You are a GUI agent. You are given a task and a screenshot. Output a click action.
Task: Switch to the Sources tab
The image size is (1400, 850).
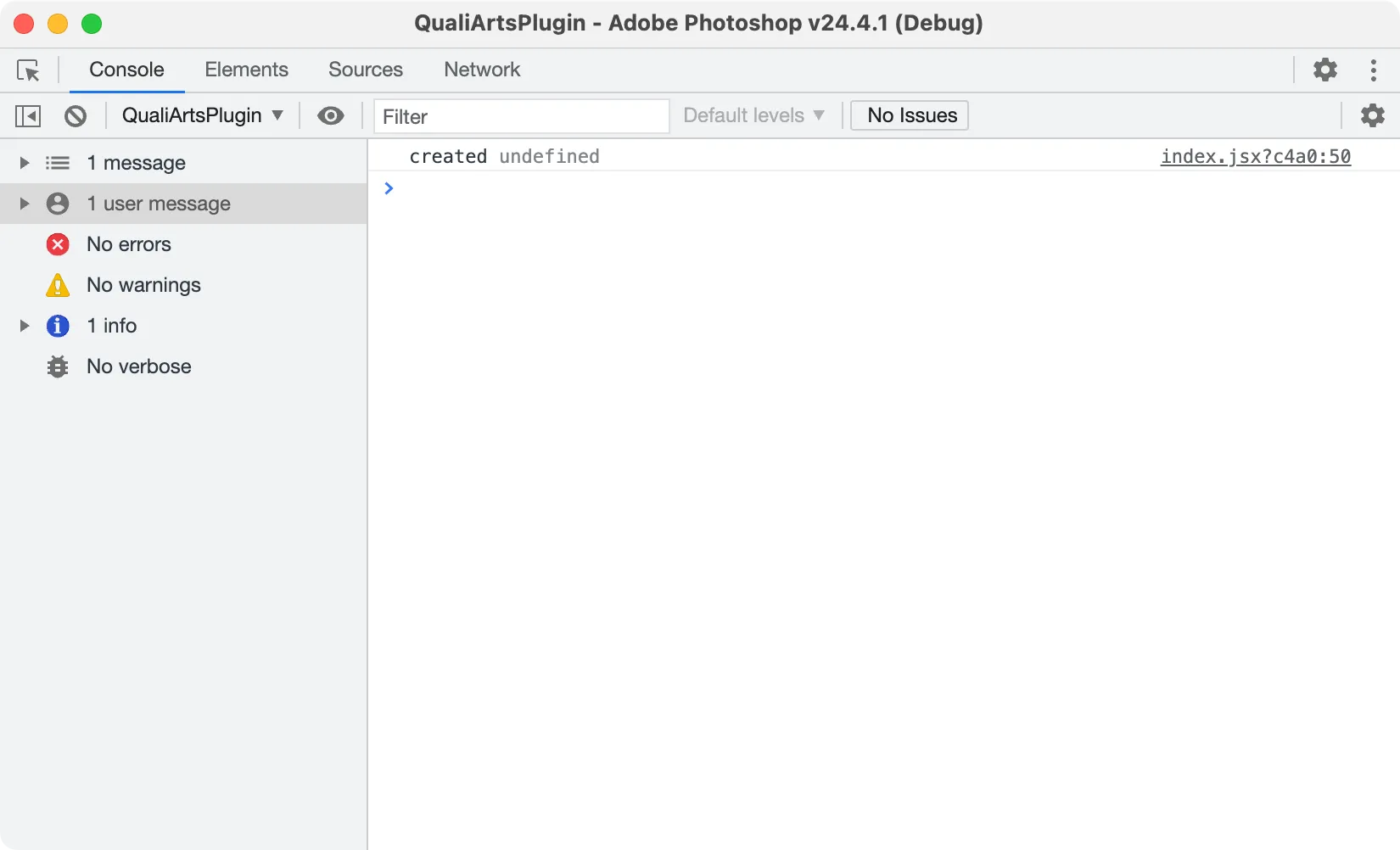tap(365, 70)
